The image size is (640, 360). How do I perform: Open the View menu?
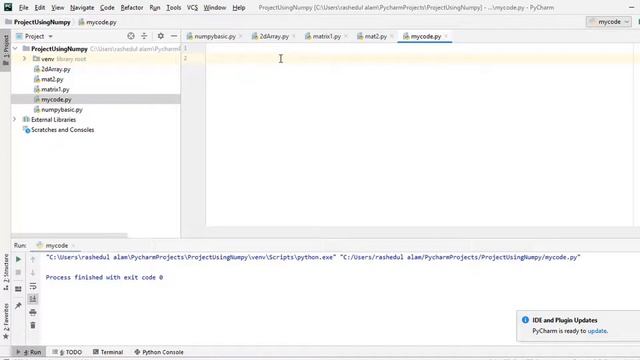click(x=58, y=7)
